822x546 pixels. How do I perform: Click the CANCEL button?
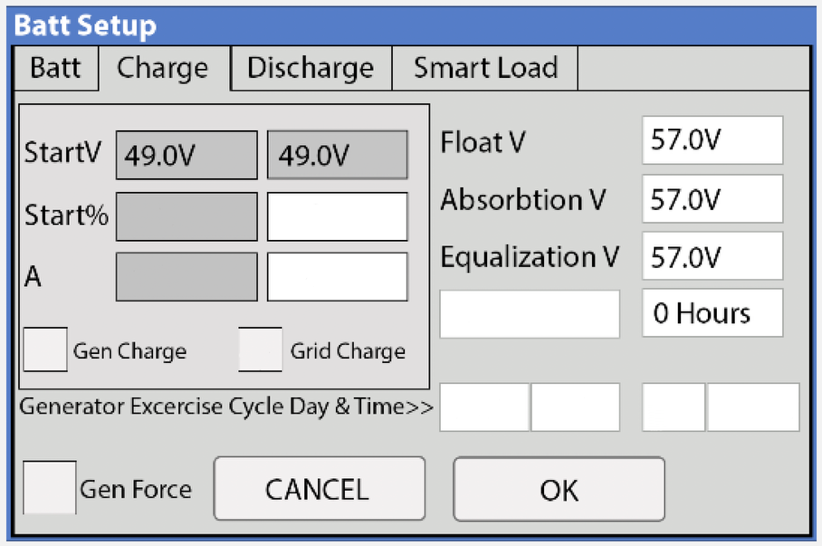[x=319, y=489]
